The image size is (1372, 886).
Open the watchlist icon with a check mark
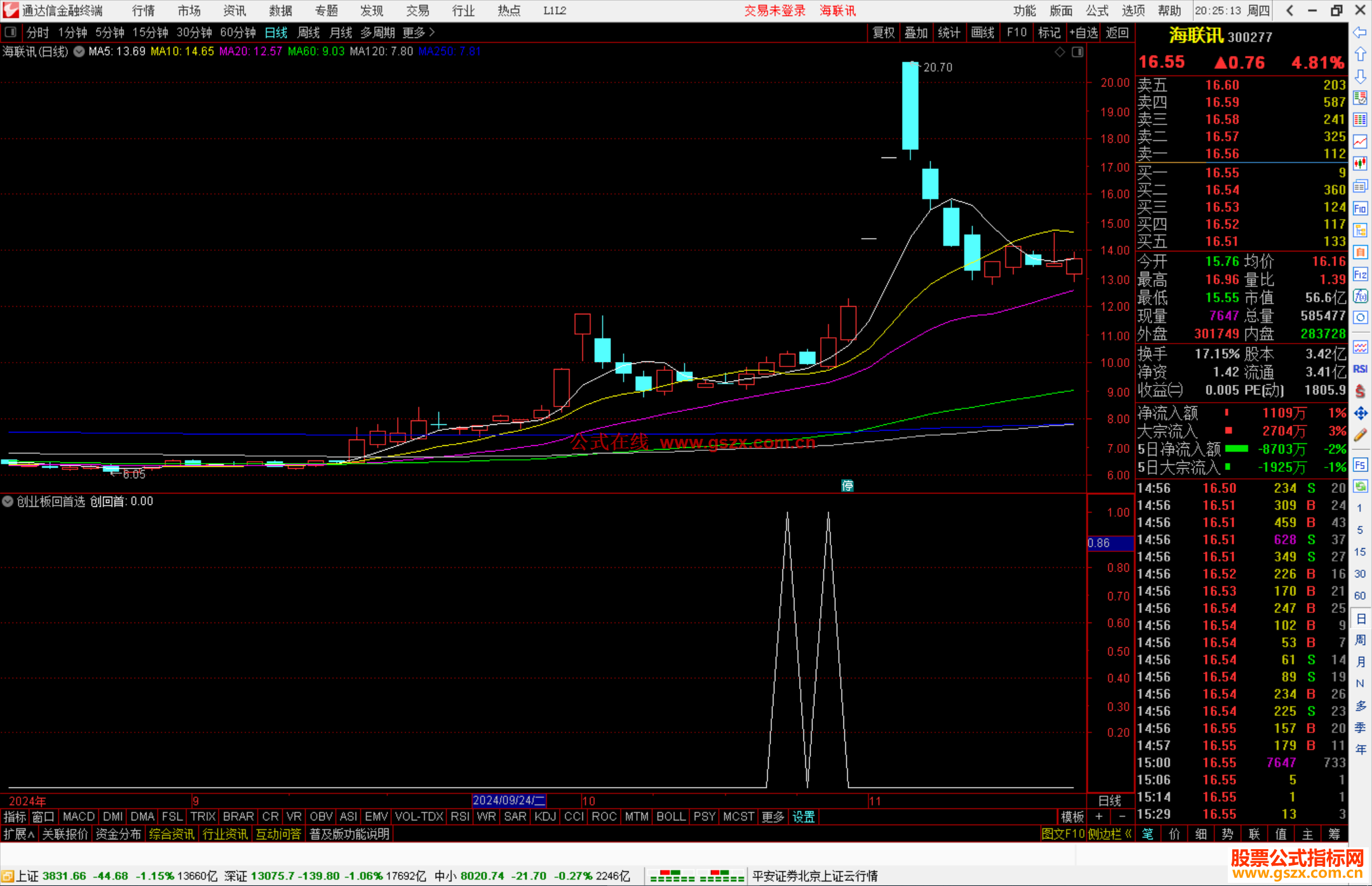pos(1360,98)
